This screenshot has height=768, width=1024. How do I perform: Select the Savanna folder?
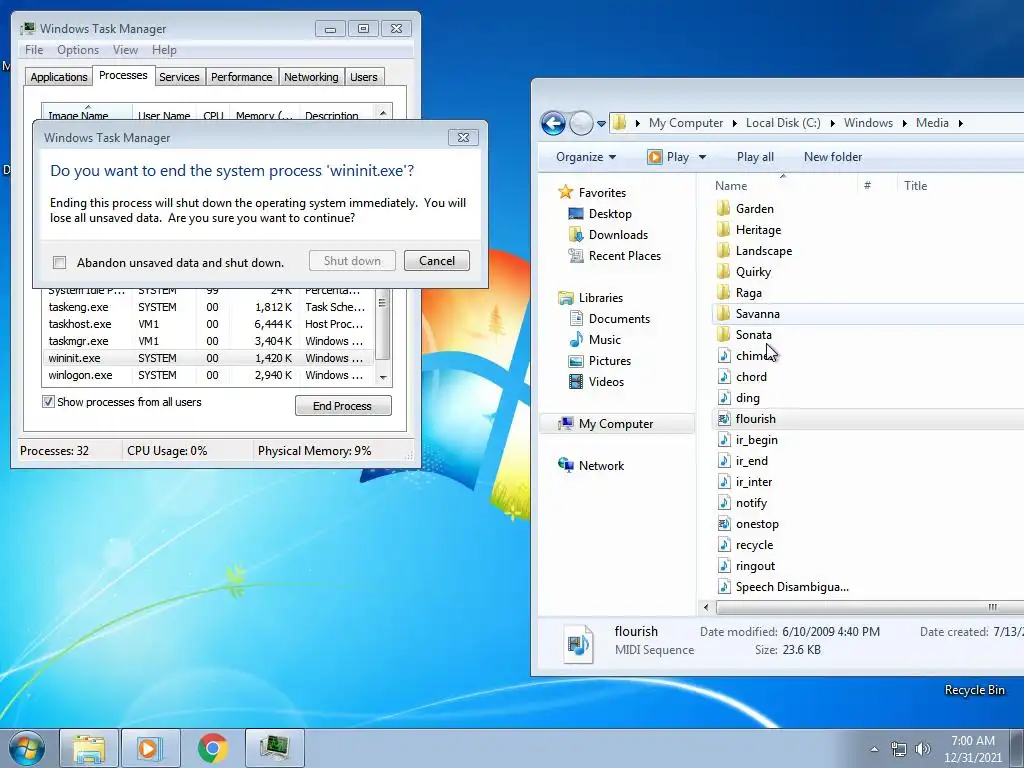[x=758, y=313]
